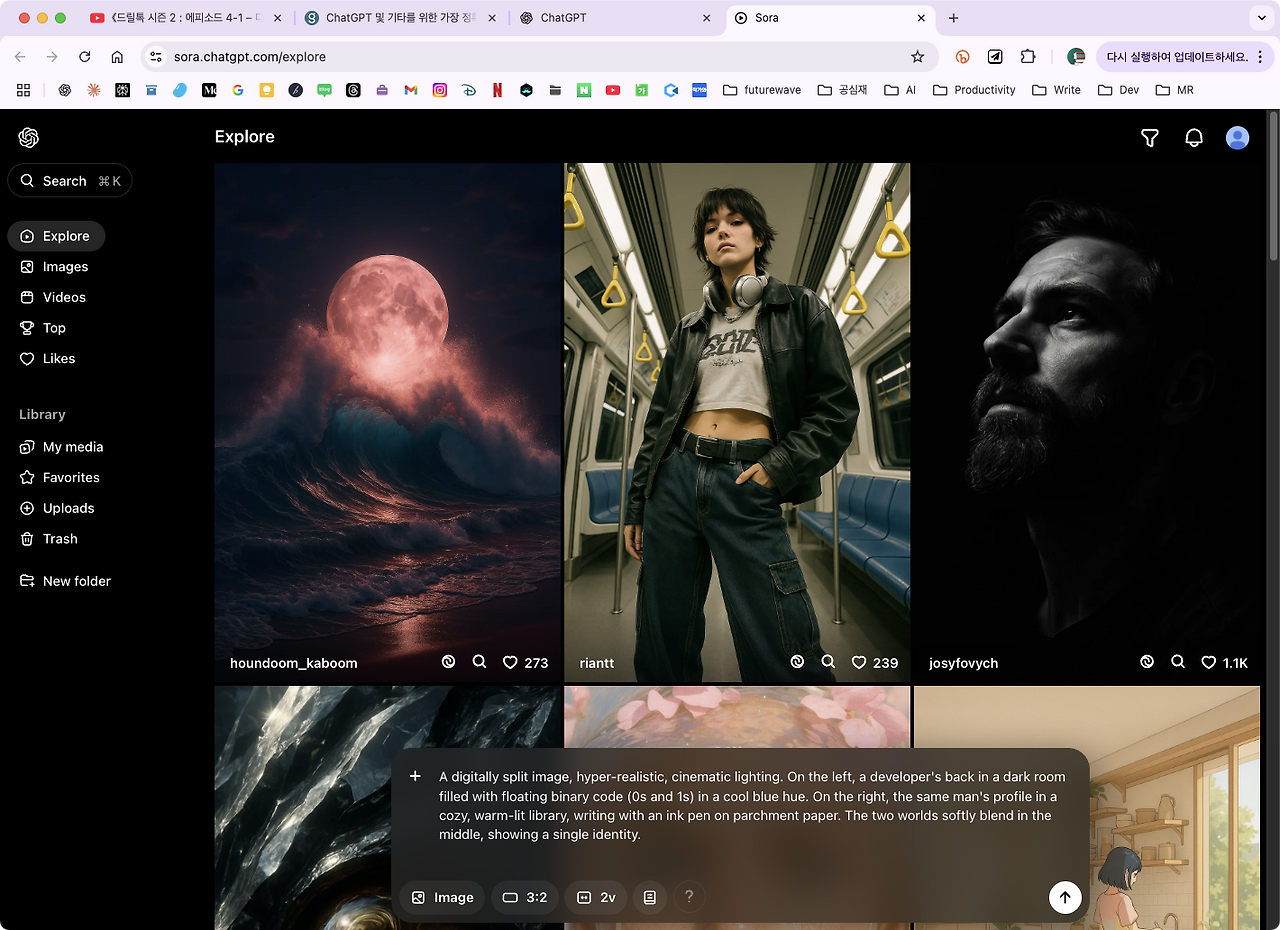Open the subway fashion image

click(x=737, y=420)
